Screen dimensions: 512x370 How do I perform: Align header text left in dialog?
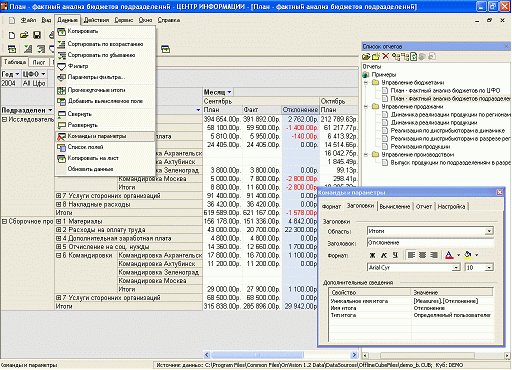[x=412, y=255]
